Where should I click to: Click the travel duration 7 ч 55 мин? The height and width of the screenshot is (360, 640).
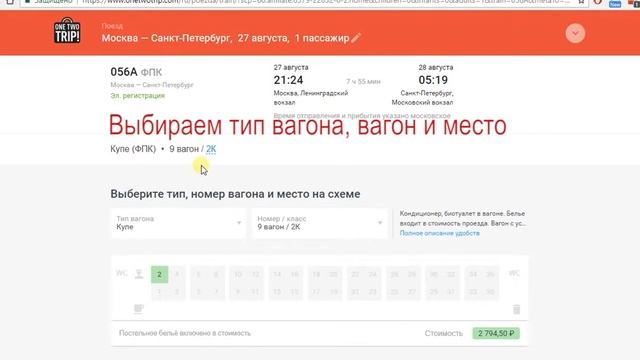(x=363, y=82)
